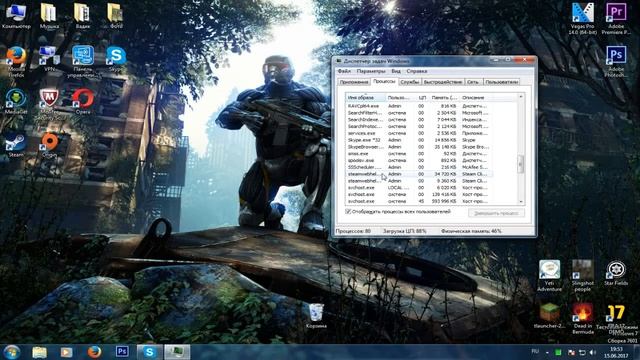The image size is (640, 360).
Task: Show hidden tray icons arrow
Action: point(547,353)
